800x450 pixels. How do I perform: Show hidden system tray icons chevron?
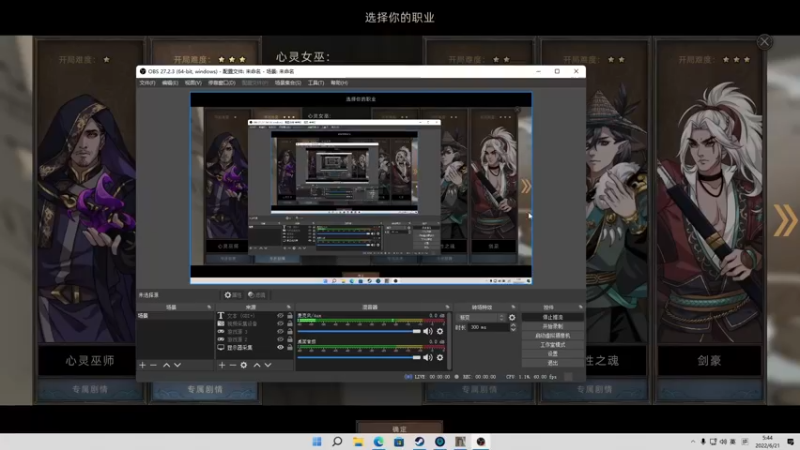point(692,442)
